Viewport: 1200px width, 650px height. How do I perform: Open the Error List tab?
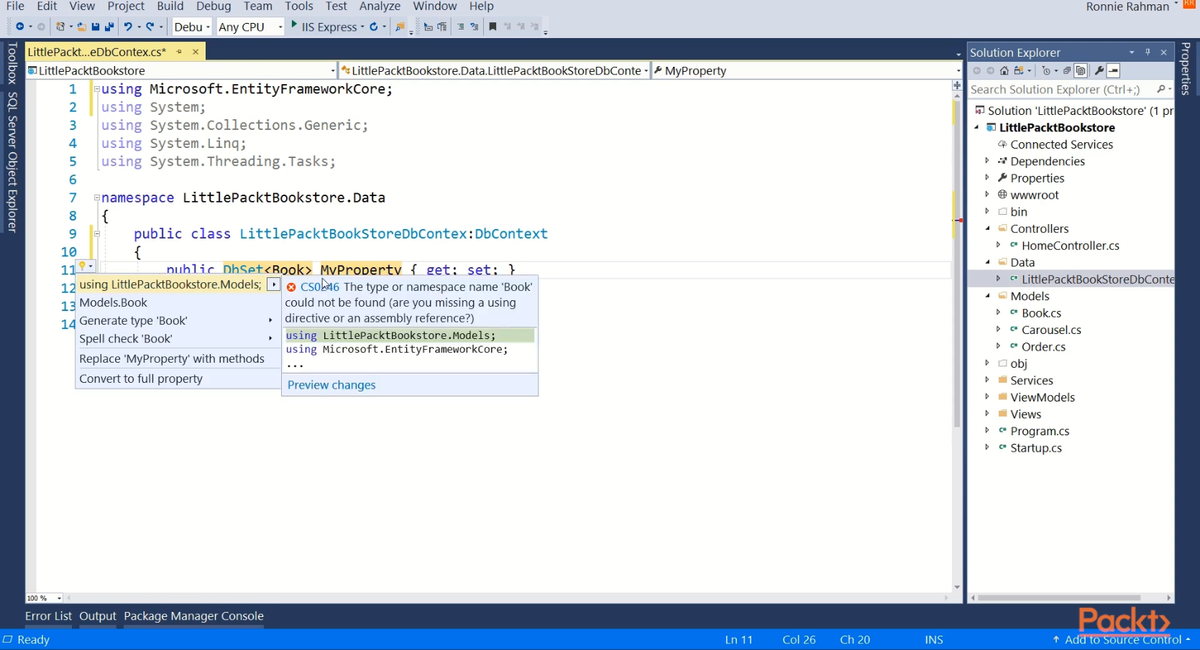click(48, 616)
